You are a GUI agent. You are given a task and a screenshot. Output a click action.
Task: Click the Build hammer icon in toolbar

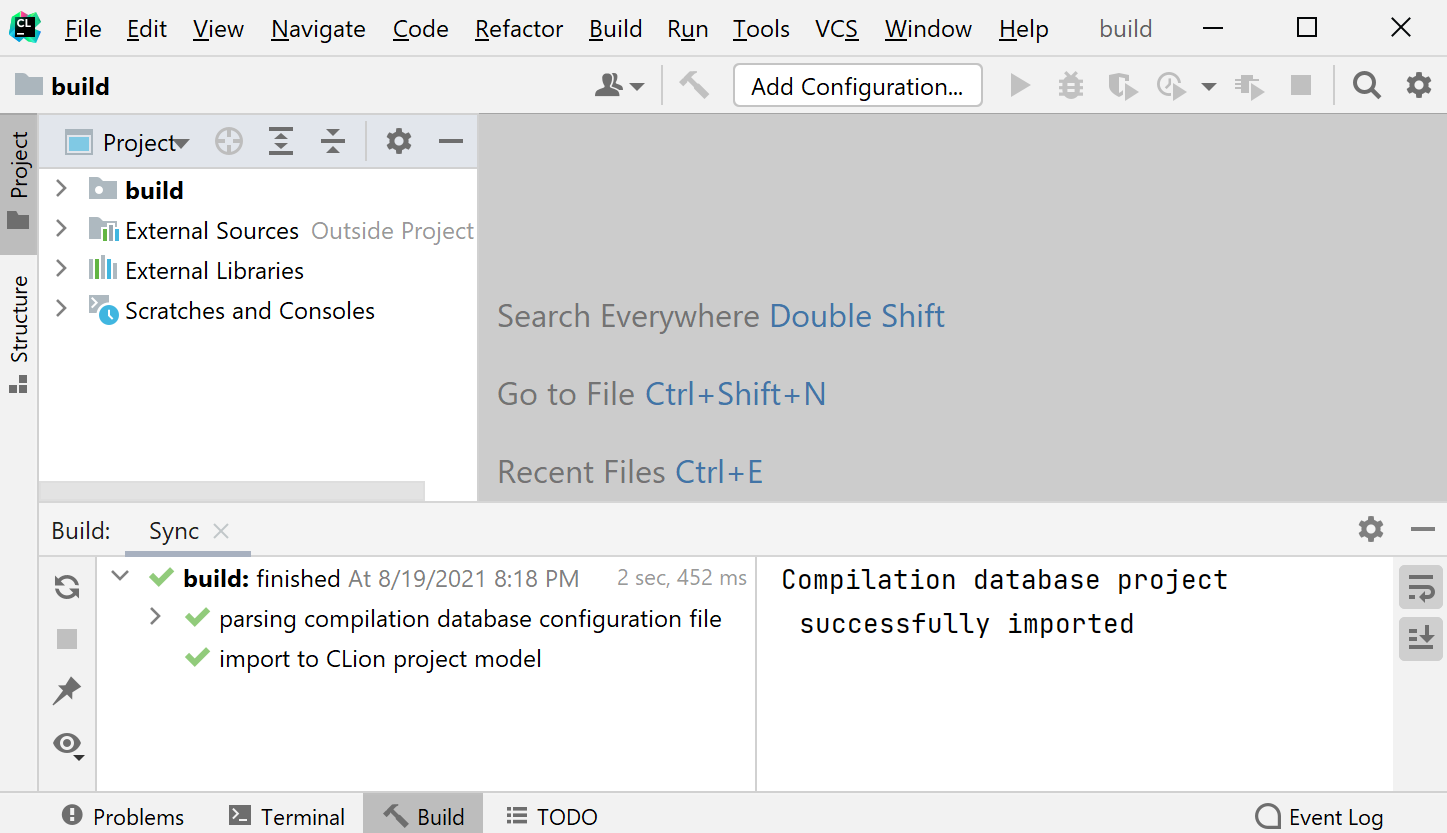(693, 86)
